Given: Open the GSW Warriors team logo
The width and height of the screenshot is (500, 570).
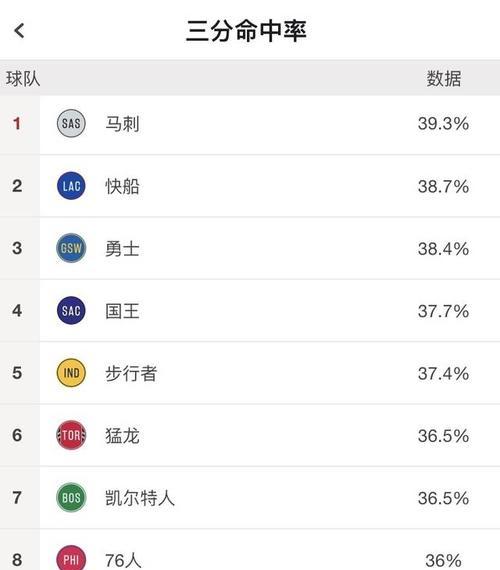Looking at the screenshot, I should click(x=71, y=248).
